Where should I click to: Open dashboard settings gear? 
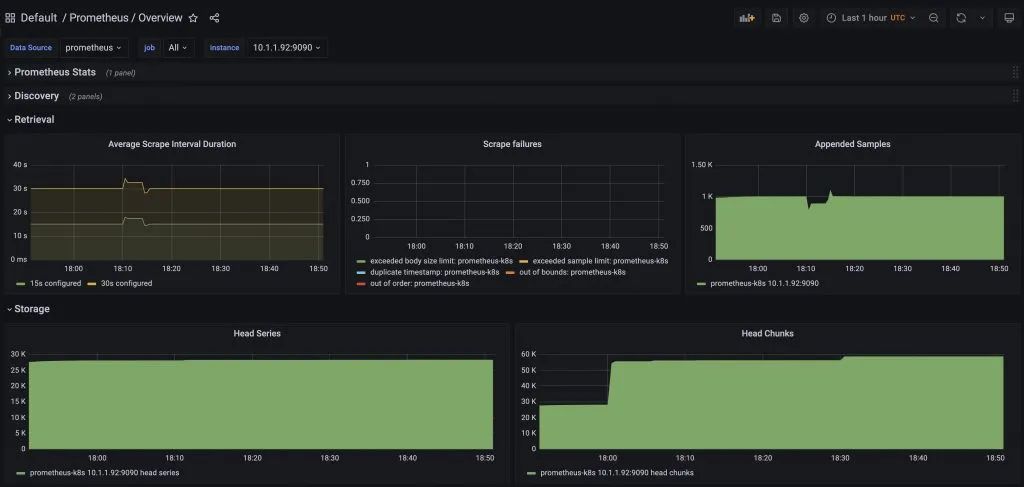[x=803, y=18]
